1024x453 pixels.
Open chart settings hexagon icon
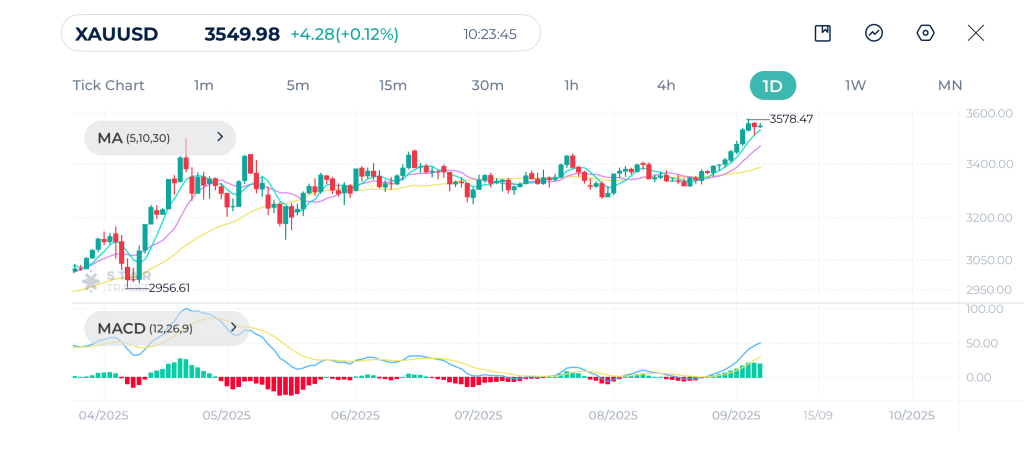tap(925, 33)
